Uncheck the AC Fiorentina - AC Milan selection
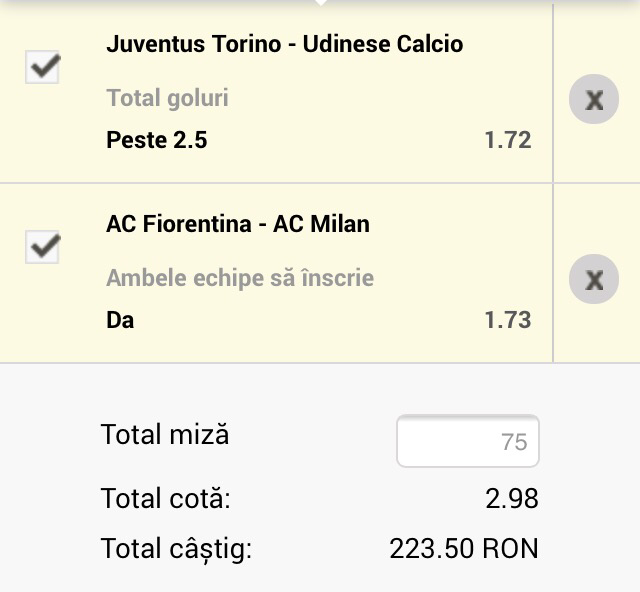 point(42,246)
